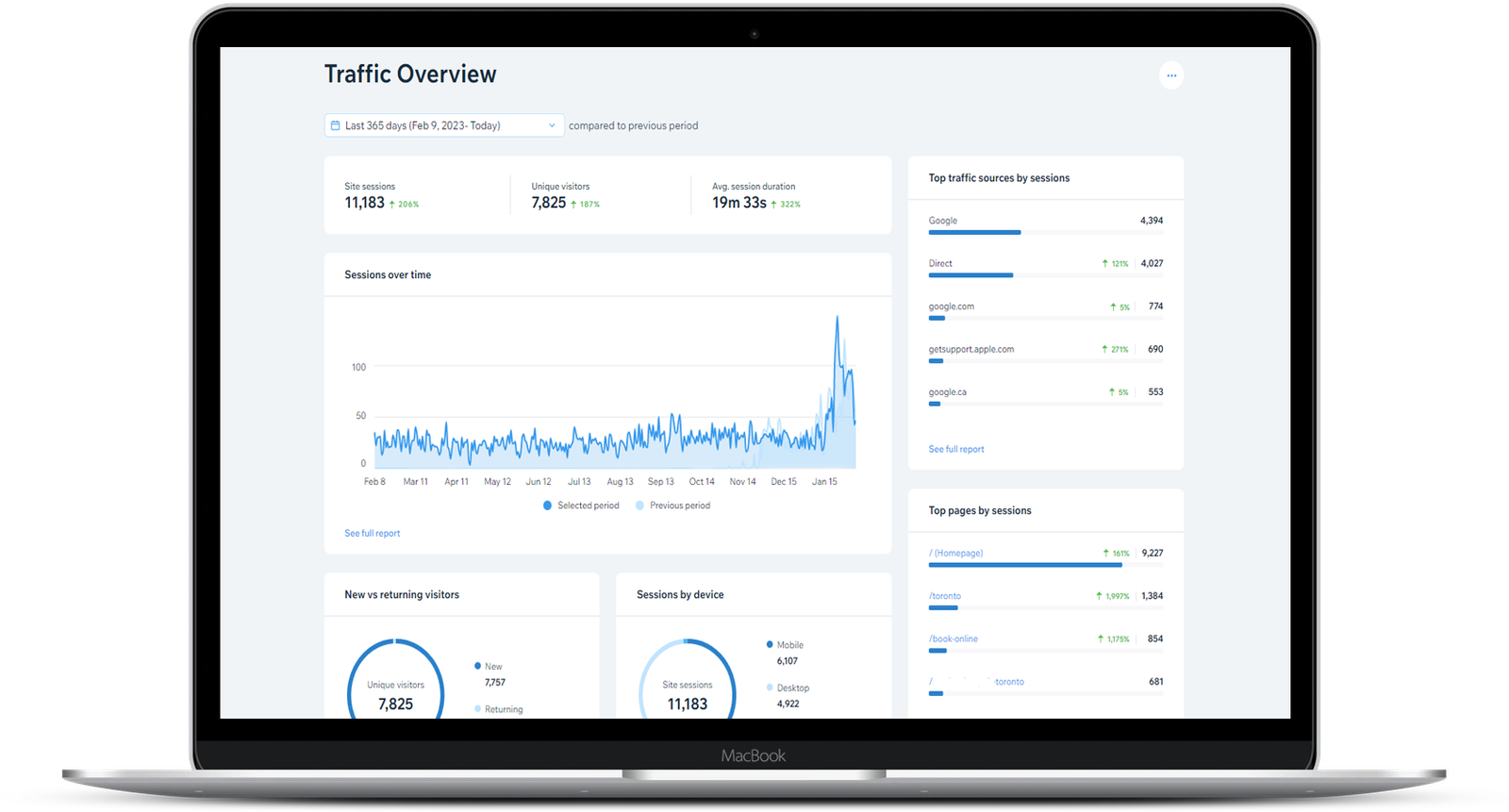Open See full report under Sessions over time
The image size is (1509, 812).
(x=372, y=534)
